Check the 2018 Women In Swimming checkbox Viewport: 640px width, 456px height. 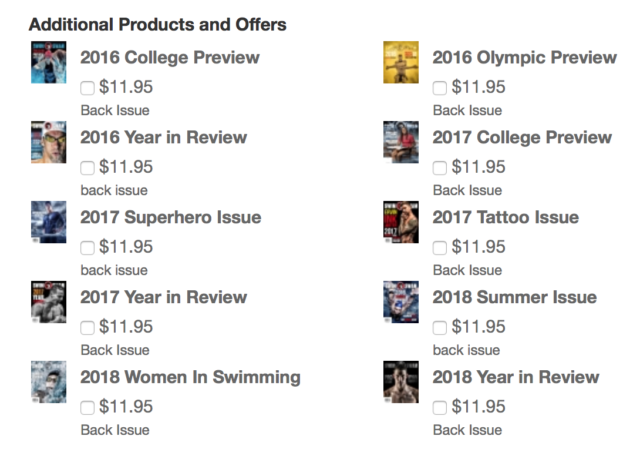pyautogui.click(x=88, y=408)
